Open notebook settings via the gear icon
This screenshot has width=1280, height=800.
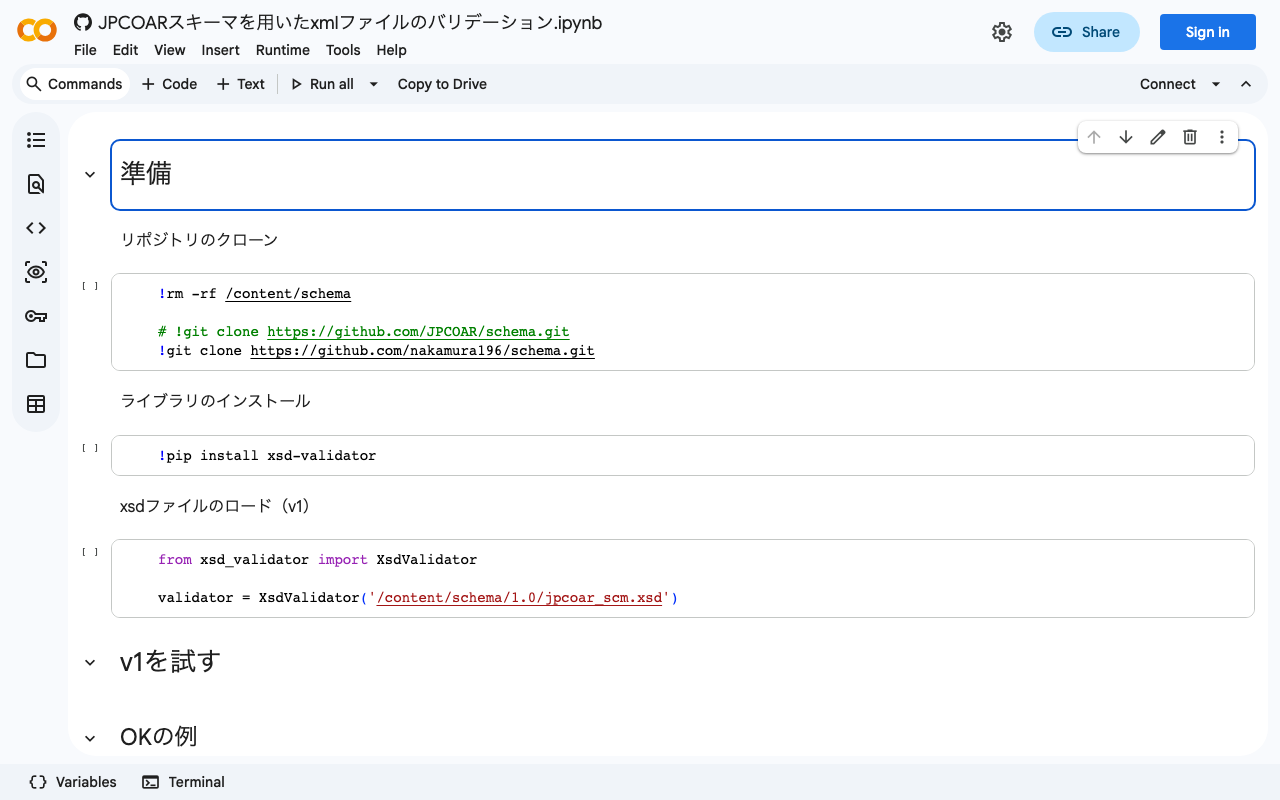(x=1002, y=31)
